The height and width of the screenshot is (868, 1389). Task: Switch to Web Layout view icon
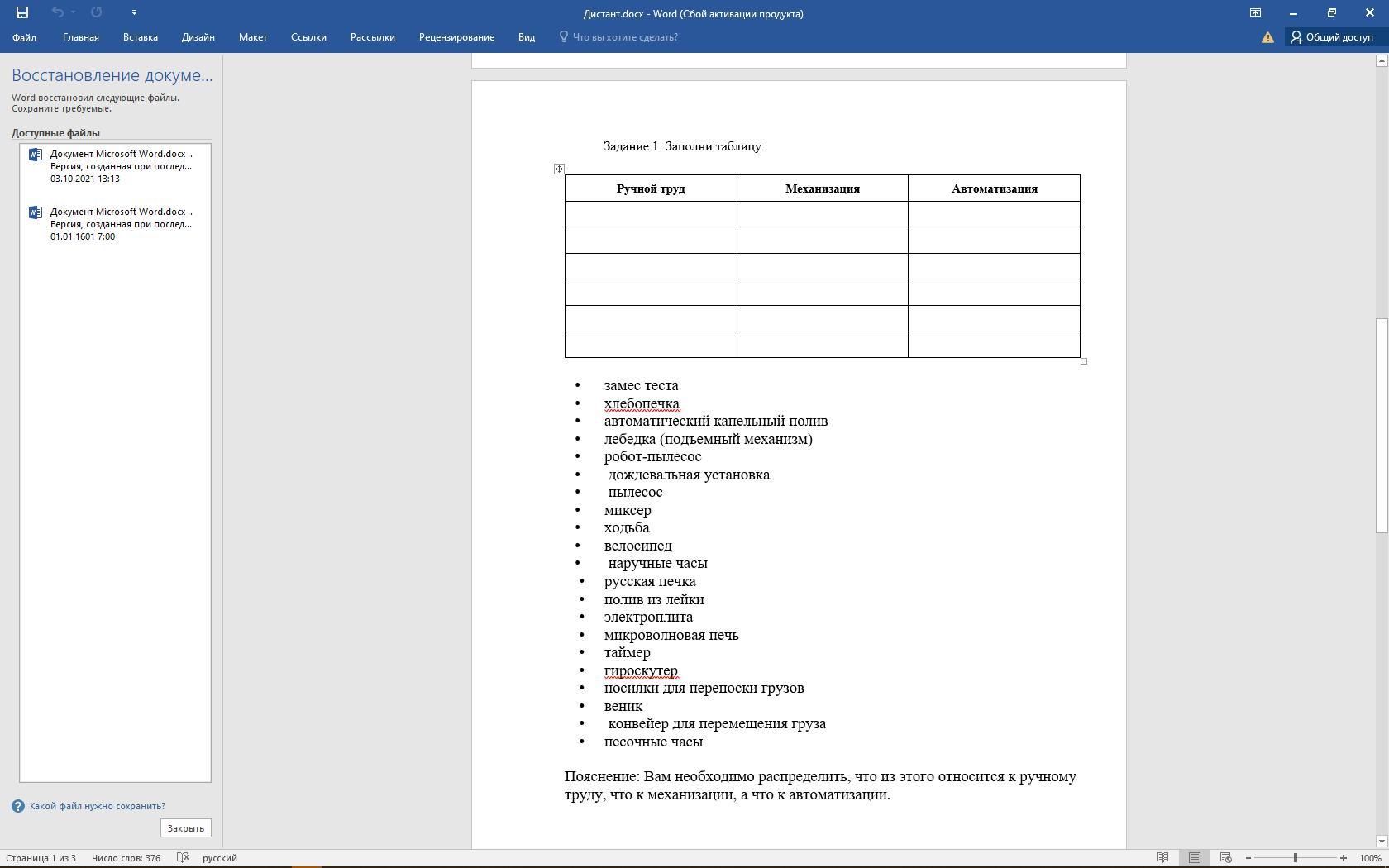coord(1226,858)
